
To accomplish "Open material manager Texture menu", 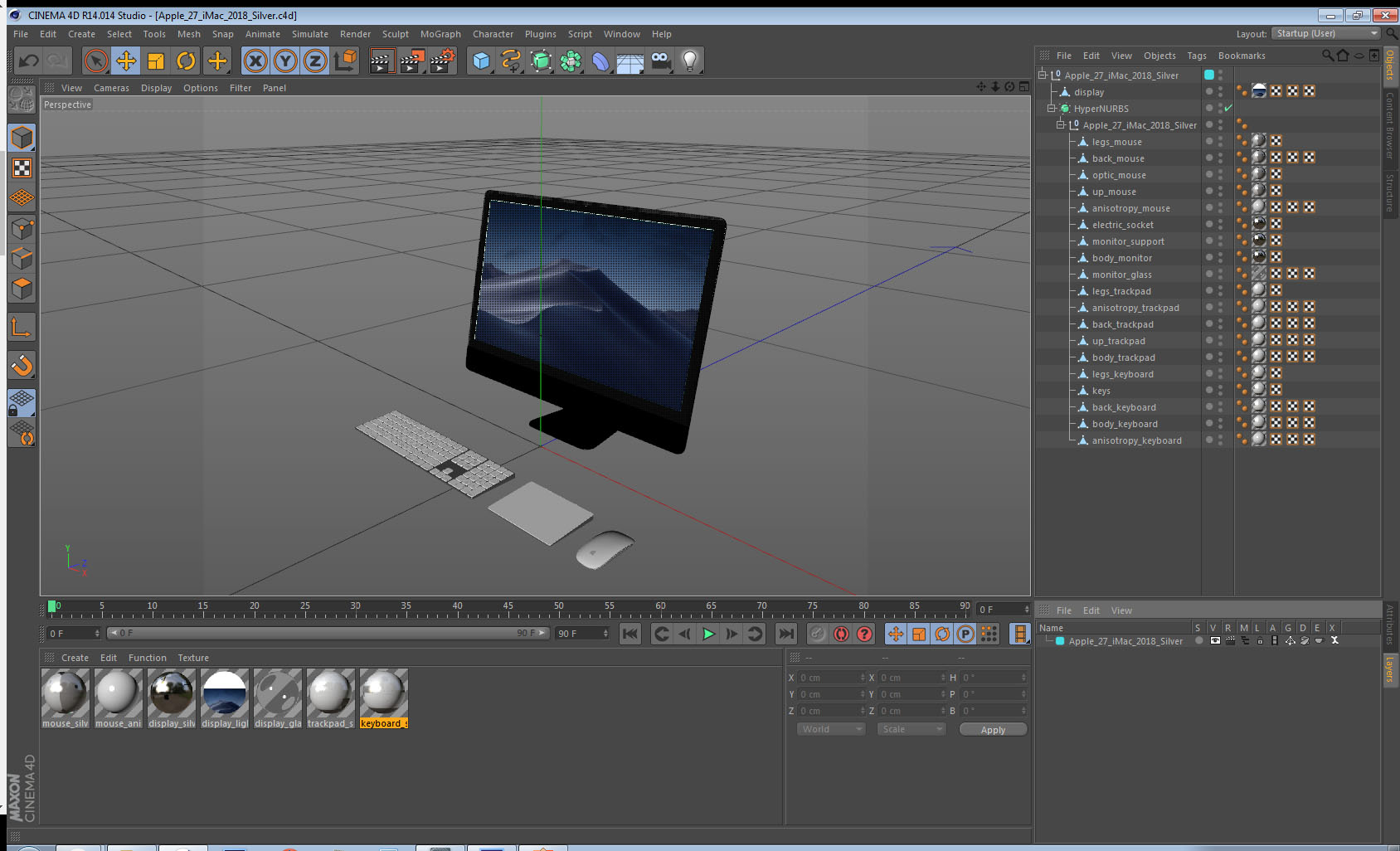I will (x=193, y=658).
